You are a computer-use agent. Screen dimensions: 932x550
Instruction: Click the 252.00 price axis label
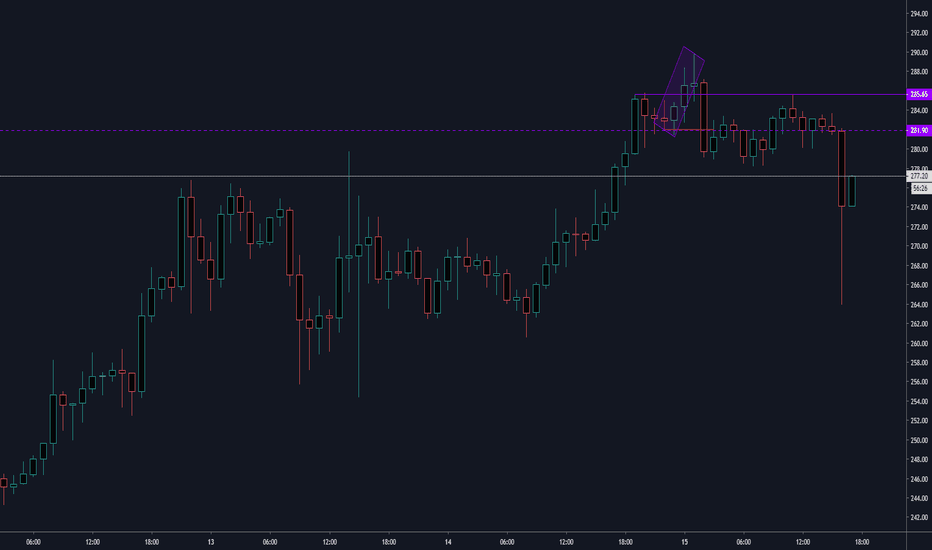click(x=919, y=421)
